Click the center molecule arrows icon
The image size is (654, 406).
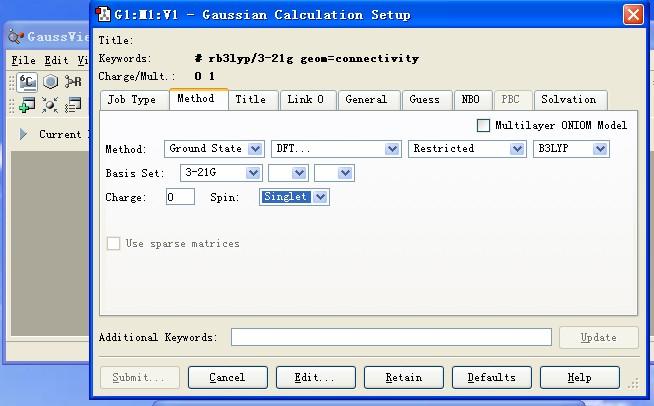[x=50, y=105]
